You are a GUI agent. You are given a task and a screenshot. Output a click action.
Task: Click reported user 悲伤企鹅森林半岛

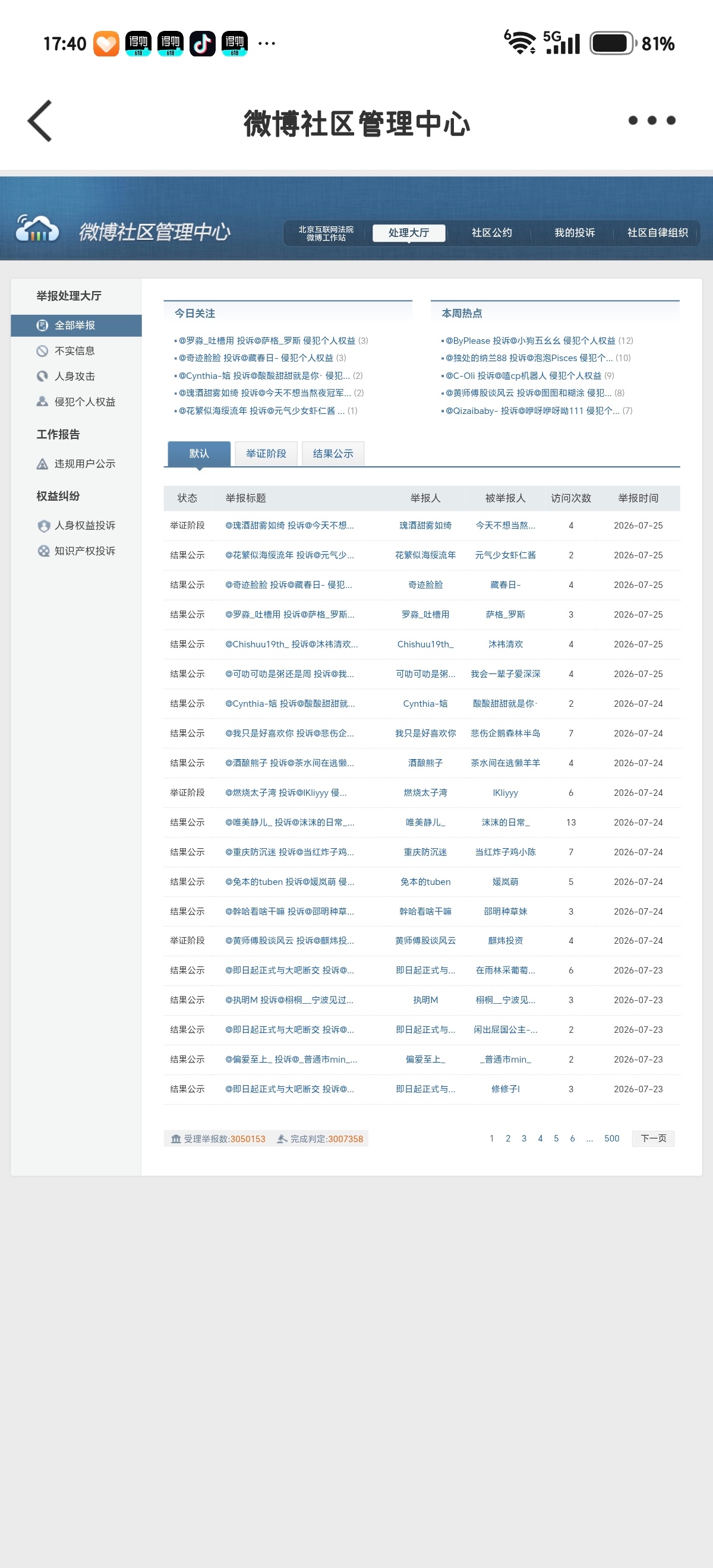click(506, 734)
